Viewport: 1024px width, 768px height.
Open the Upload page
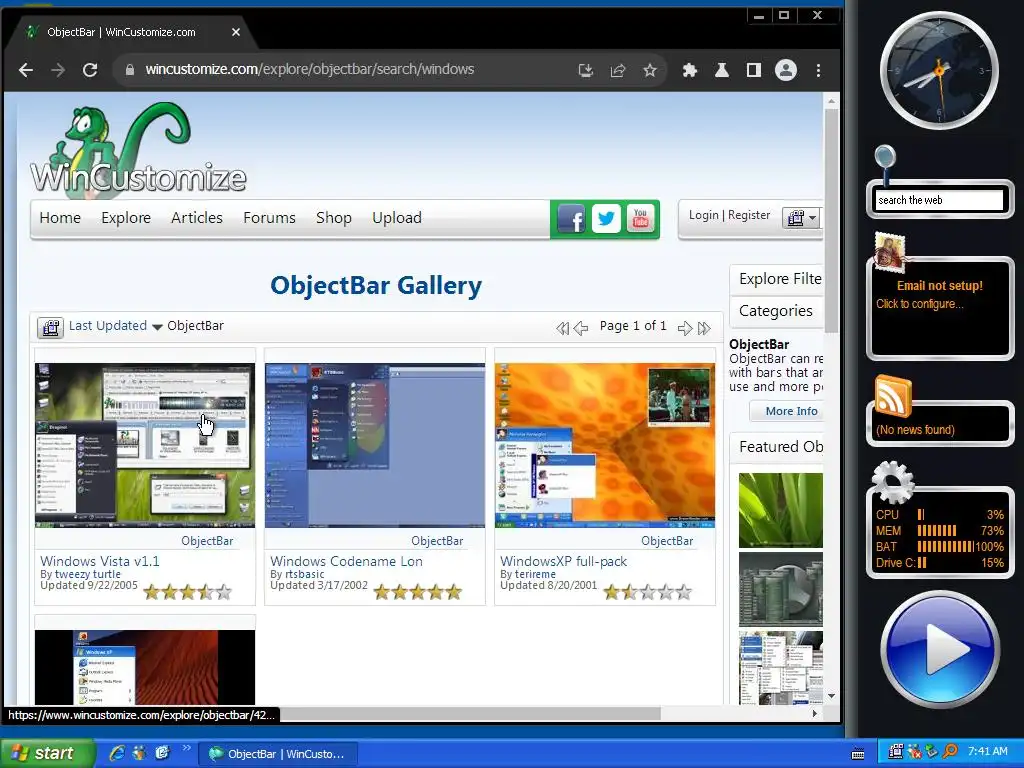pyautogui.click(x=397, y=217)
